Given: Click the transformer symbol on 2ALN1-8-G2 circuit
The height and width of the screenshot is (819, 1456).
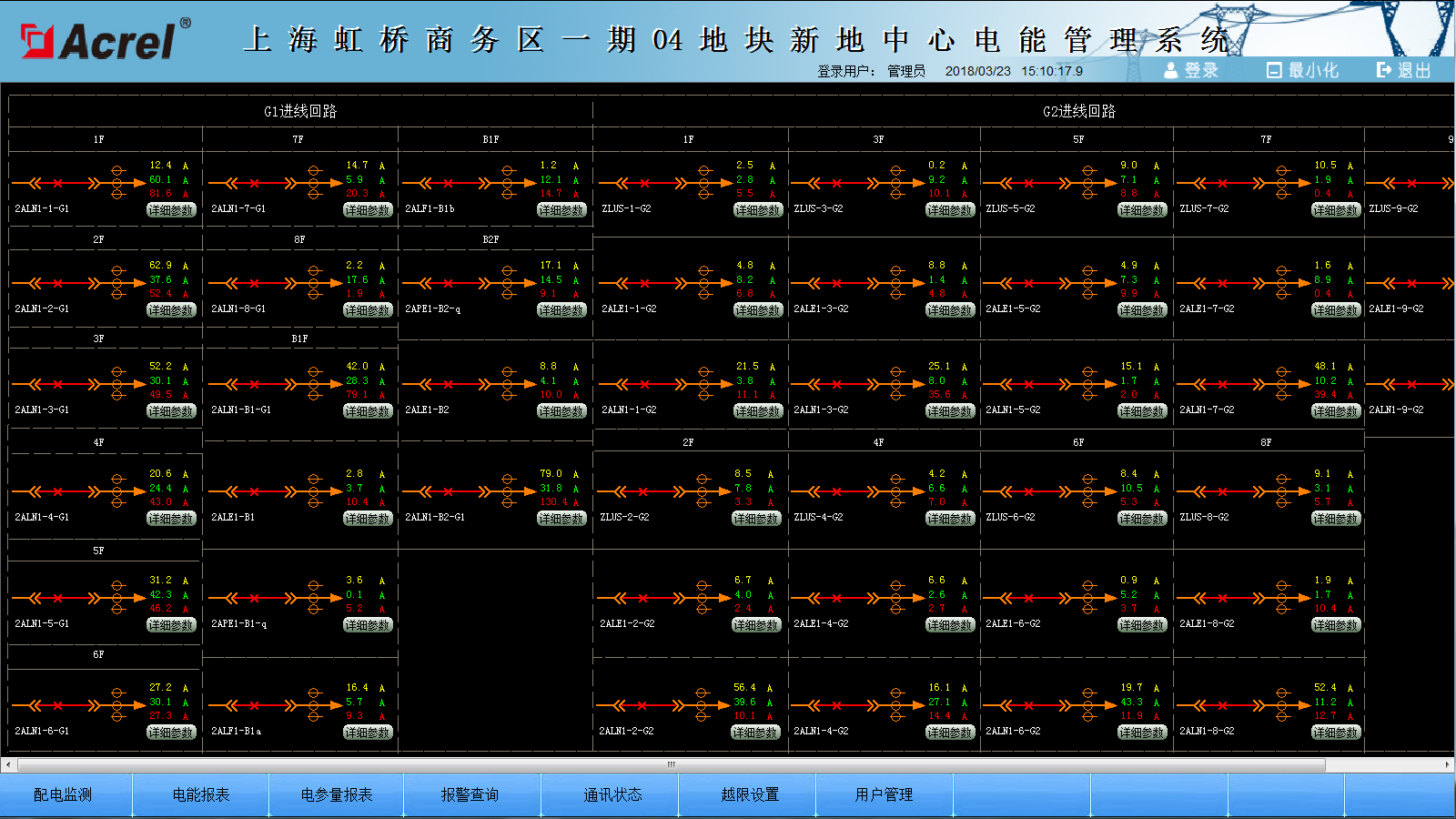Looking at the screenshot, I should [x=1281, y=705].
